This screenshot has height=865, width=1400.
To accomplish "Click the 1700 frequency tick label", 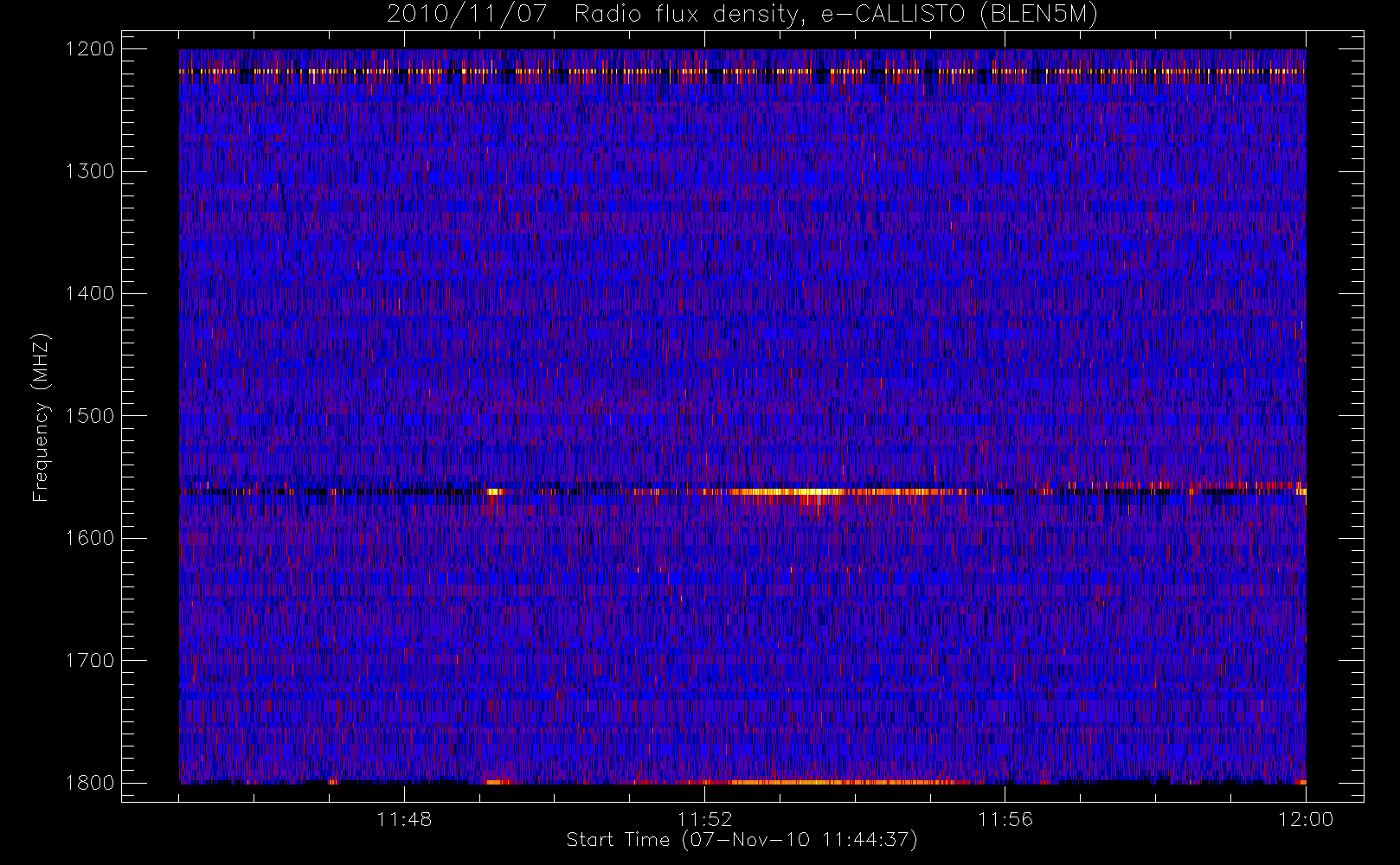I will 90,660.
